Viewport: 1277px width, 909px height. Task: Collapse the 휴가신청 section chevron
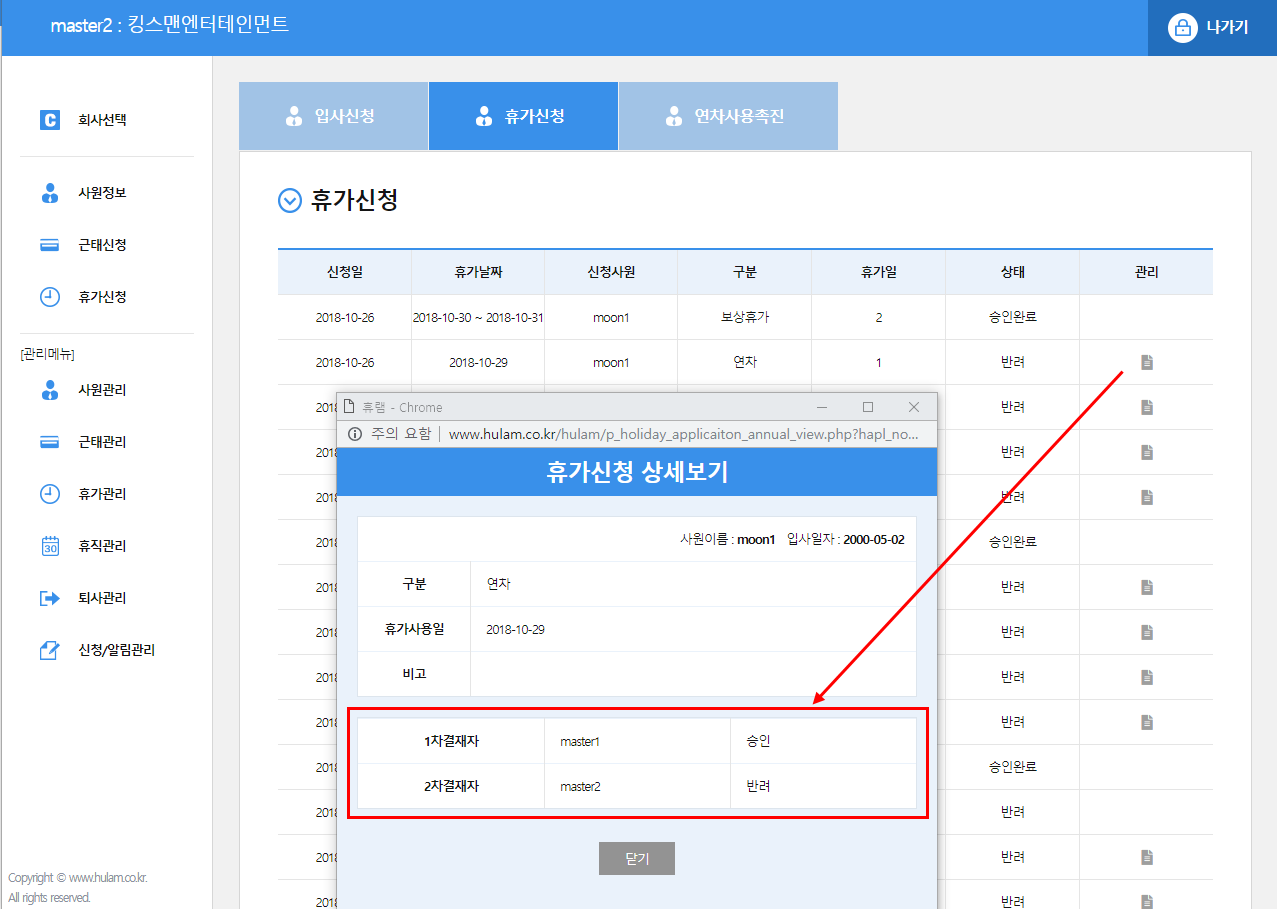tap(289, 201)
